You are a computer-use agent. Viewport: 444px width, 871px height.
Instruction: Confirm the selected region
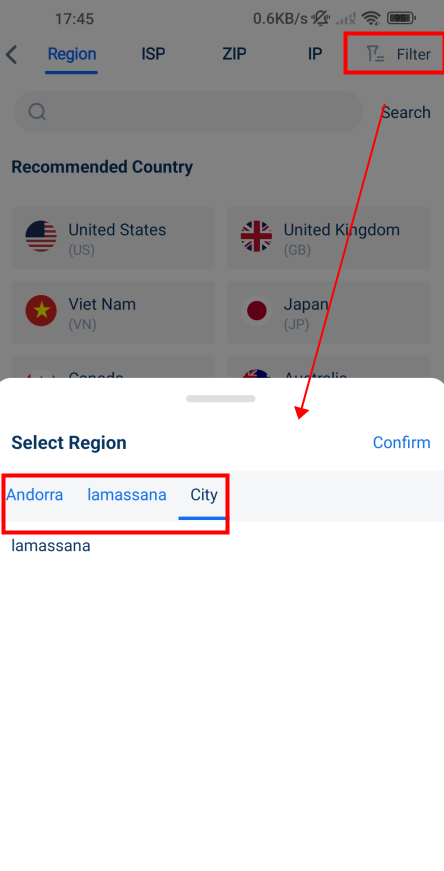401,443
